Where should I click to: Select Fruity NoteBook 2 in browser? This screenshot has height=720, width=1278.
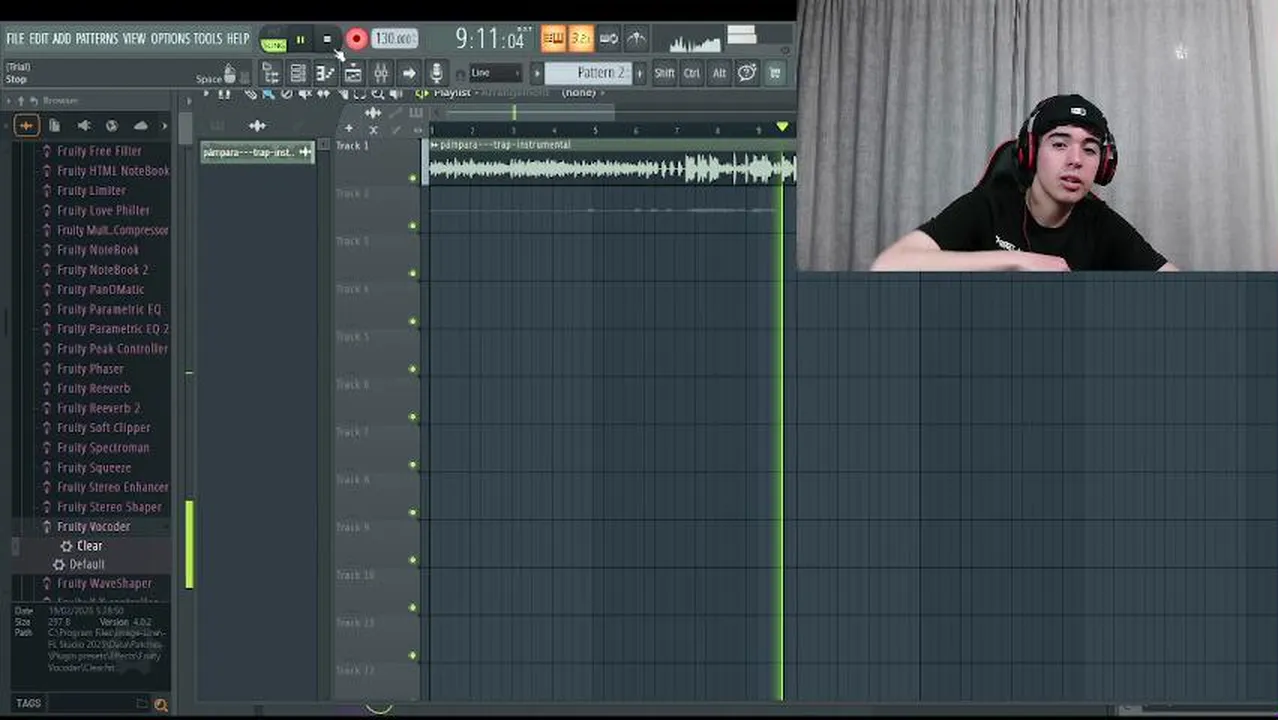102,269
